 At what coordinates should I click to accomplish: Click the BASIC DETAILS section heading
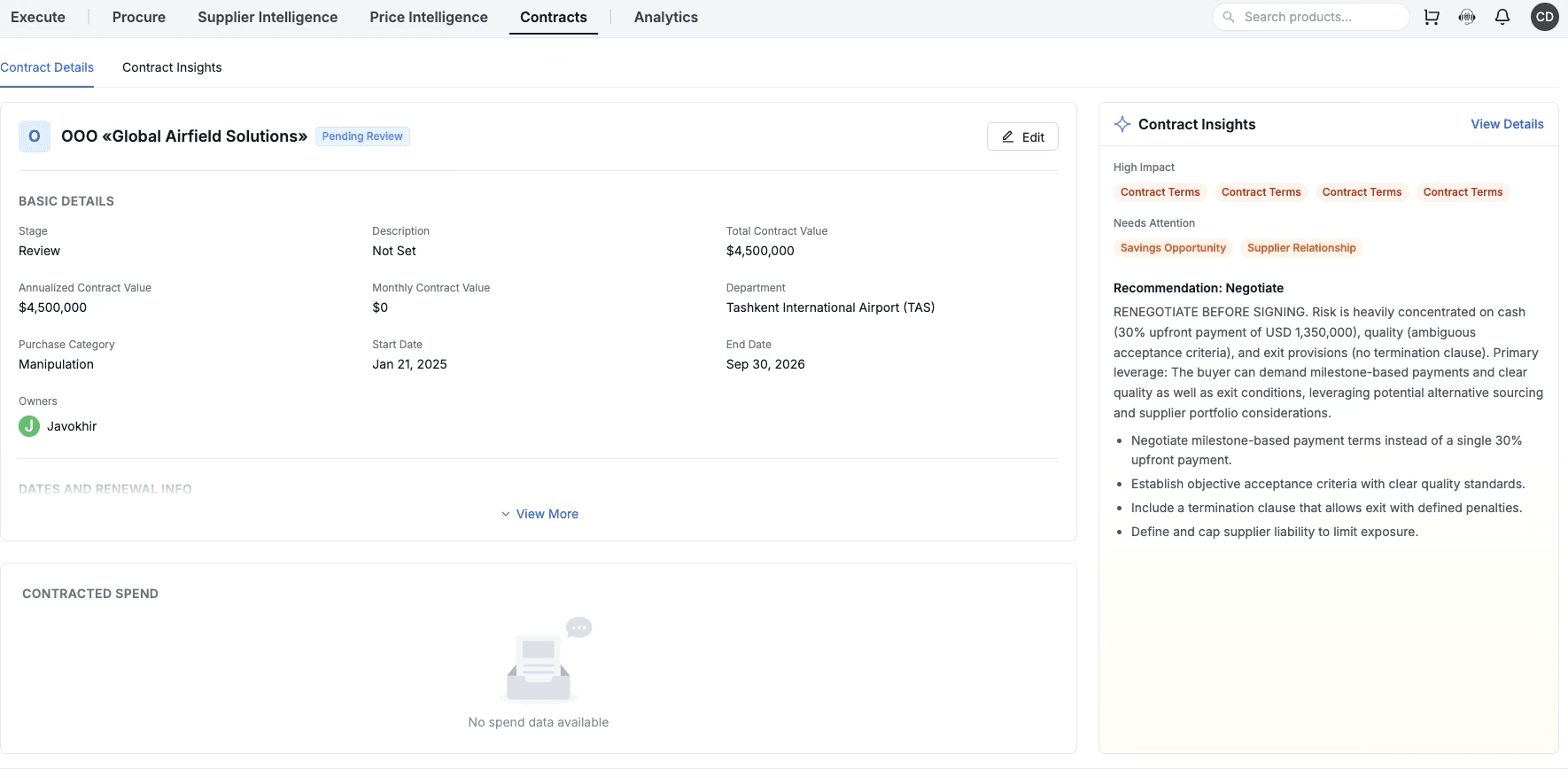click(66, 201)
